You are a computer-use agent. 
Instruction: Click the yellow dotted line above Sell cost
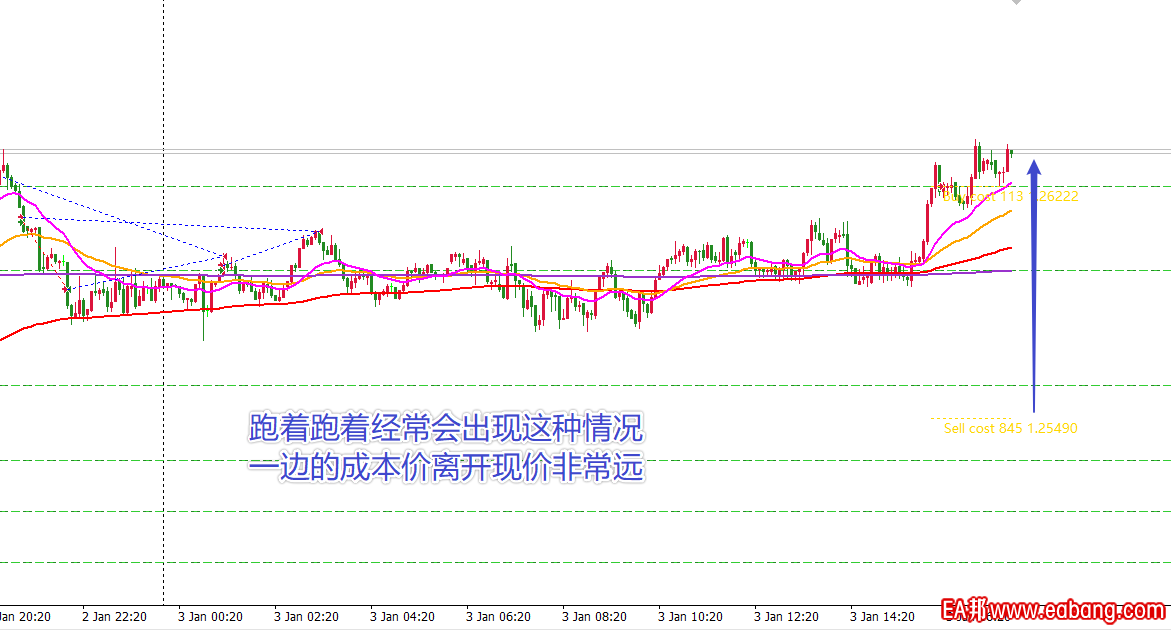point(970,418)
